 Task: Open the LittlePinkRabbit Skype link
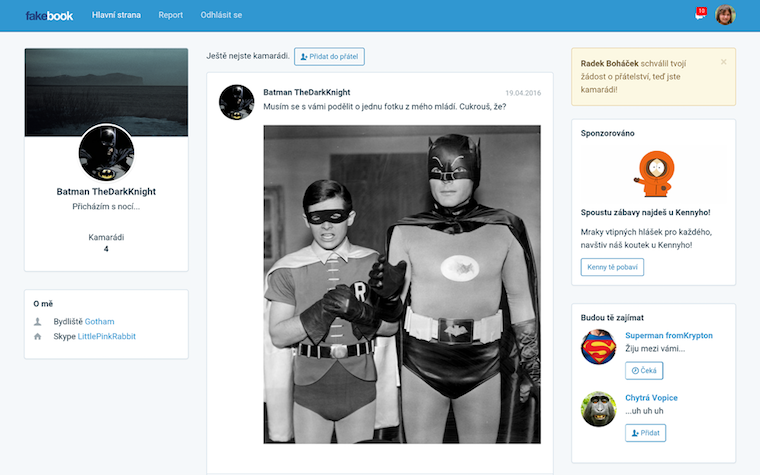click(107, 336)
